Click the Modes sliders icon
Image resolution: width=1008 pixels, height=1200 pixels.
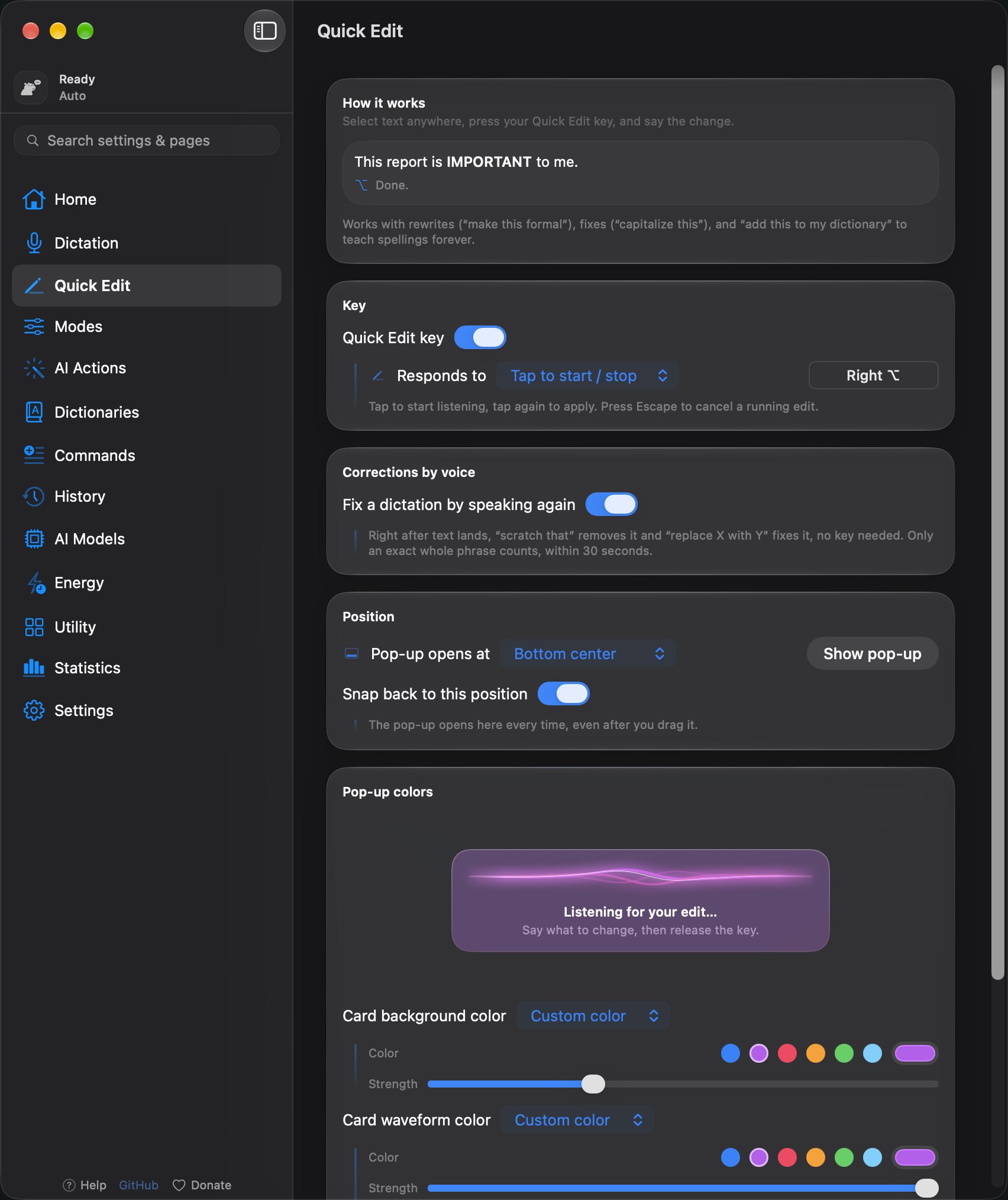click(x=34, y=327)
